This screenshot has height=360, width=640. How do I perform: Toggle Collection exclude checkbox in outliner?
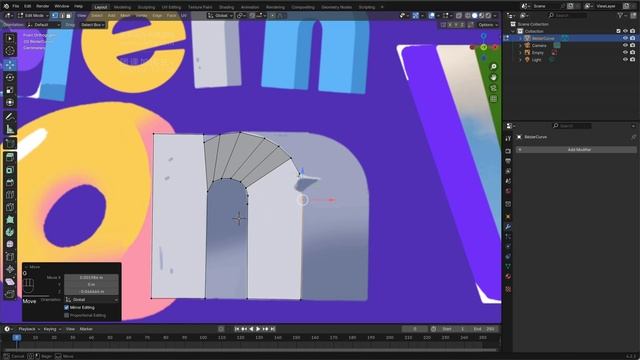[618, 31]
